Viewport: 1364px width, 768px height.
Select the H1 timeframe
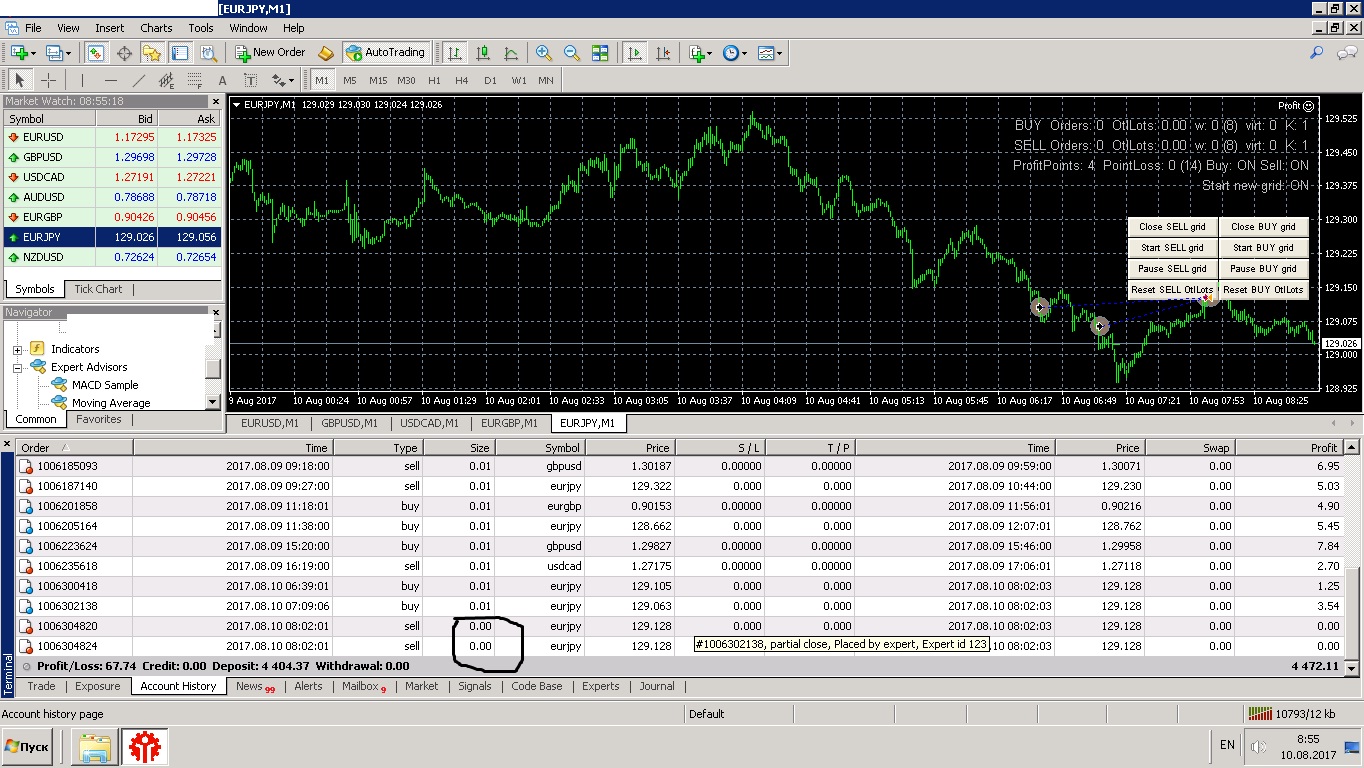coord(434,80)
